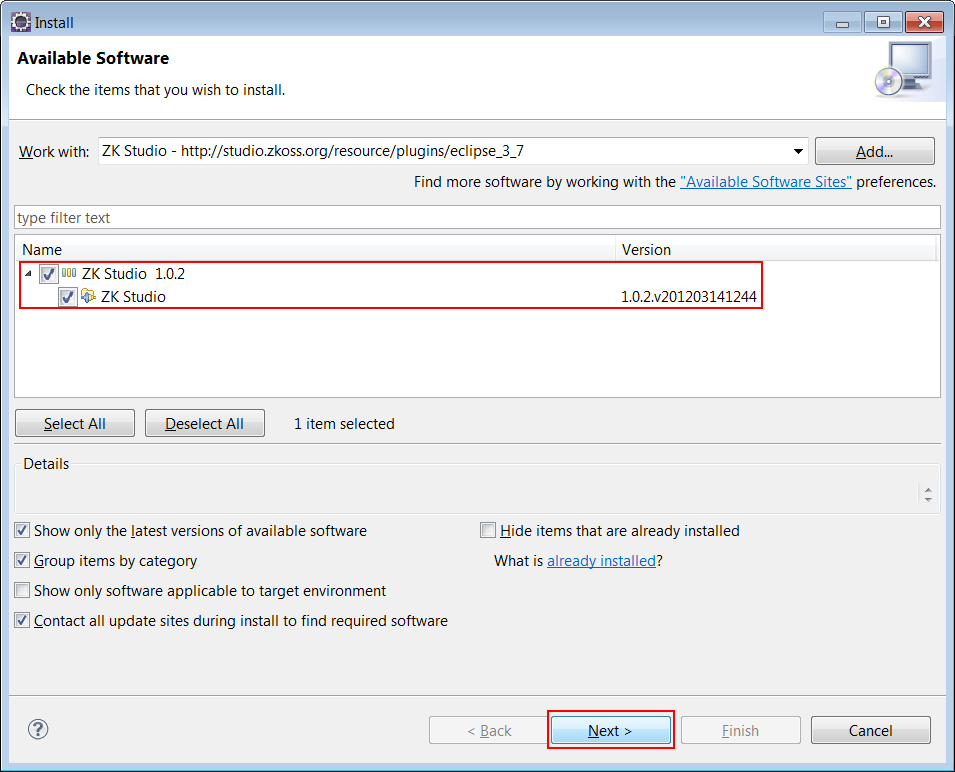Click the Details scroll stepper
Viewport: 955px width, 772px height.
pos(928,494)
